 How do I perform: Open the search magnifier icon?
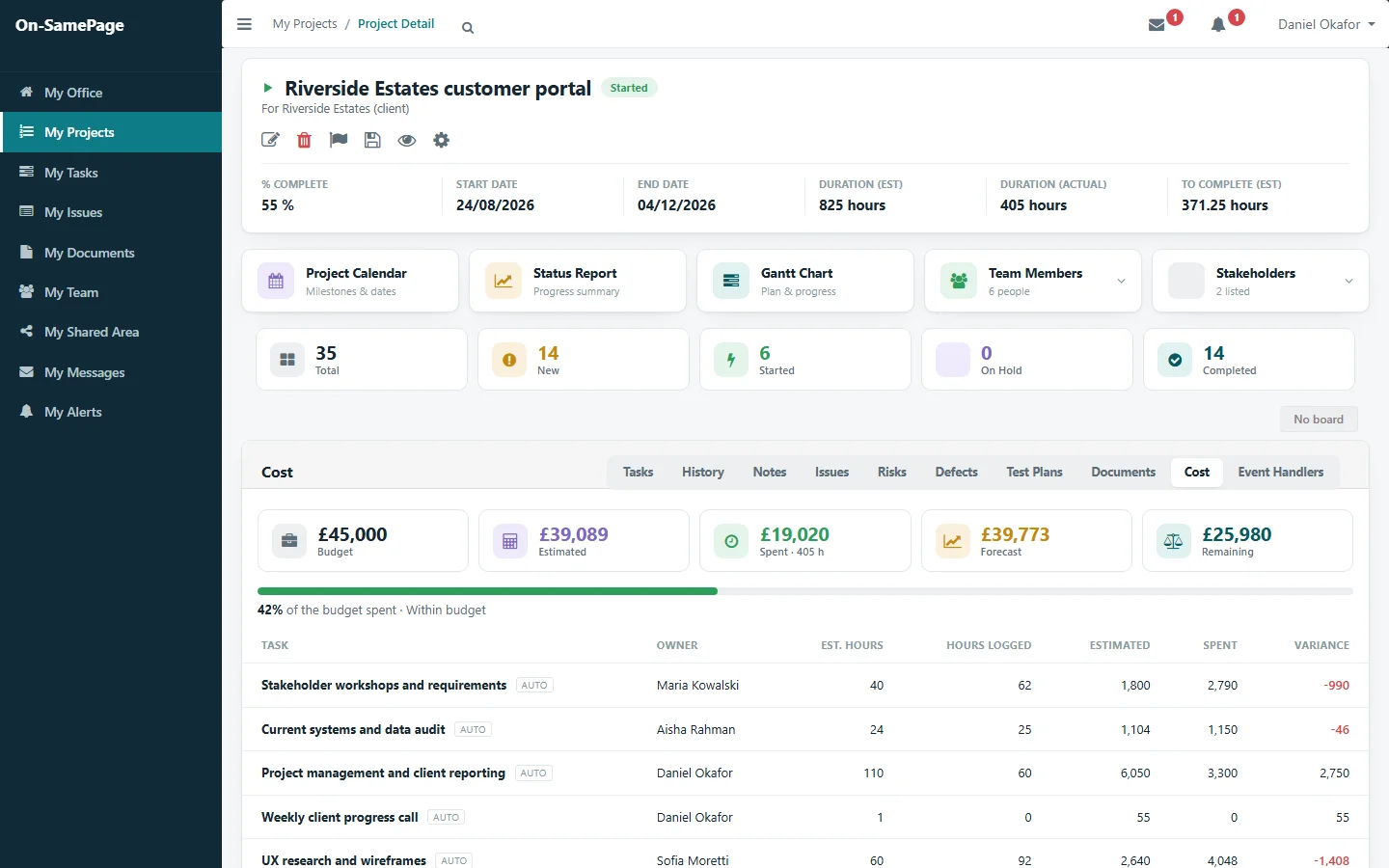(x=468, y=28)
